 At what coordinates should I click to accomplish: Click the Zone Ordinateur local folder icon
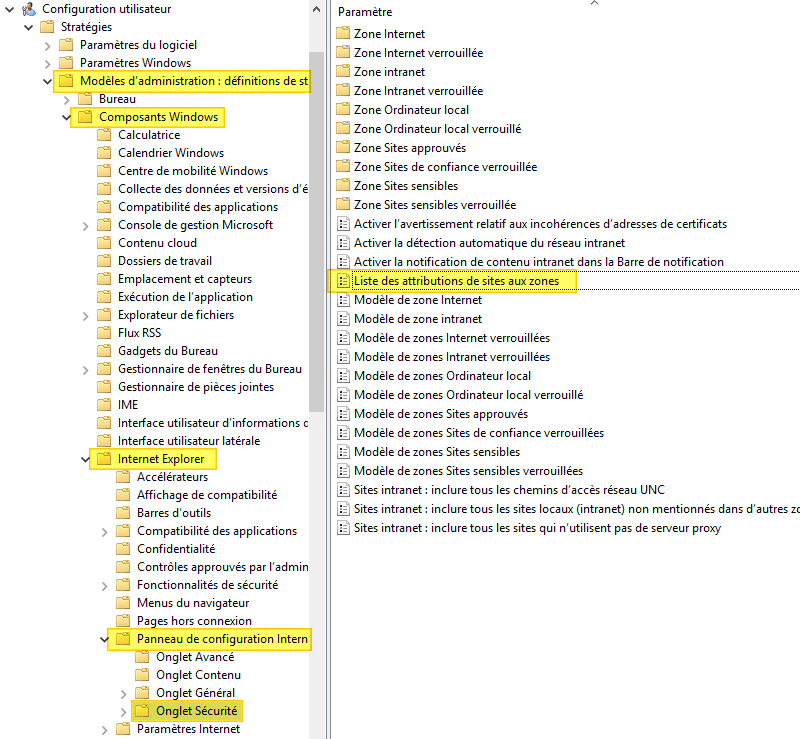click(343, 109)
